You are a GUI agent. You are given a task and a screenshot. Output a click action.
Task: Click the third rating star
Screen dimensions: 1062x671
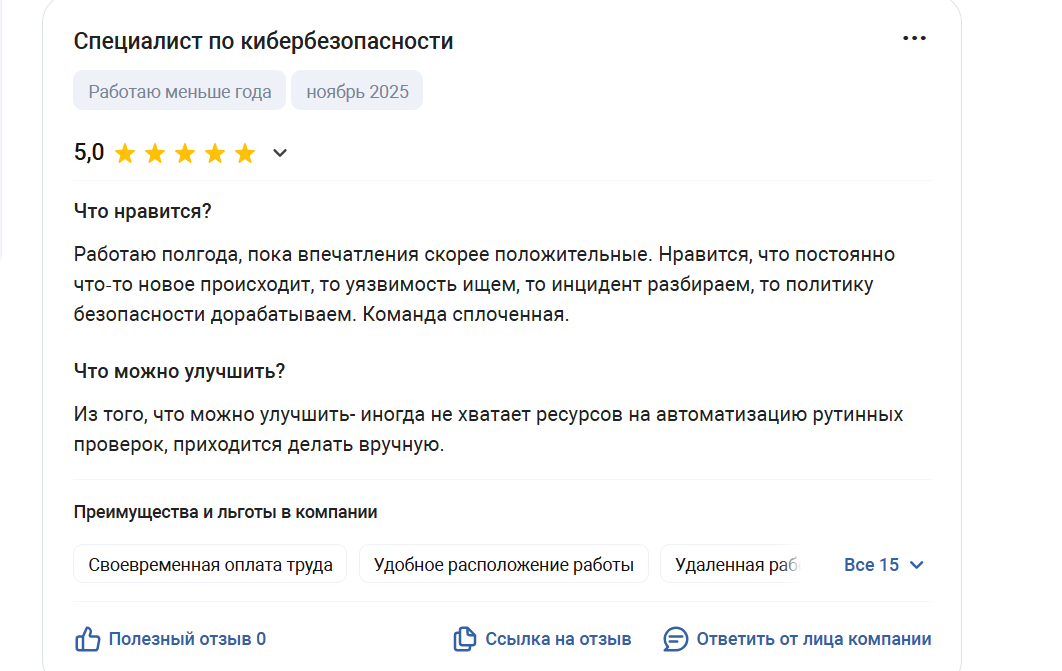[x=185, y=154]
